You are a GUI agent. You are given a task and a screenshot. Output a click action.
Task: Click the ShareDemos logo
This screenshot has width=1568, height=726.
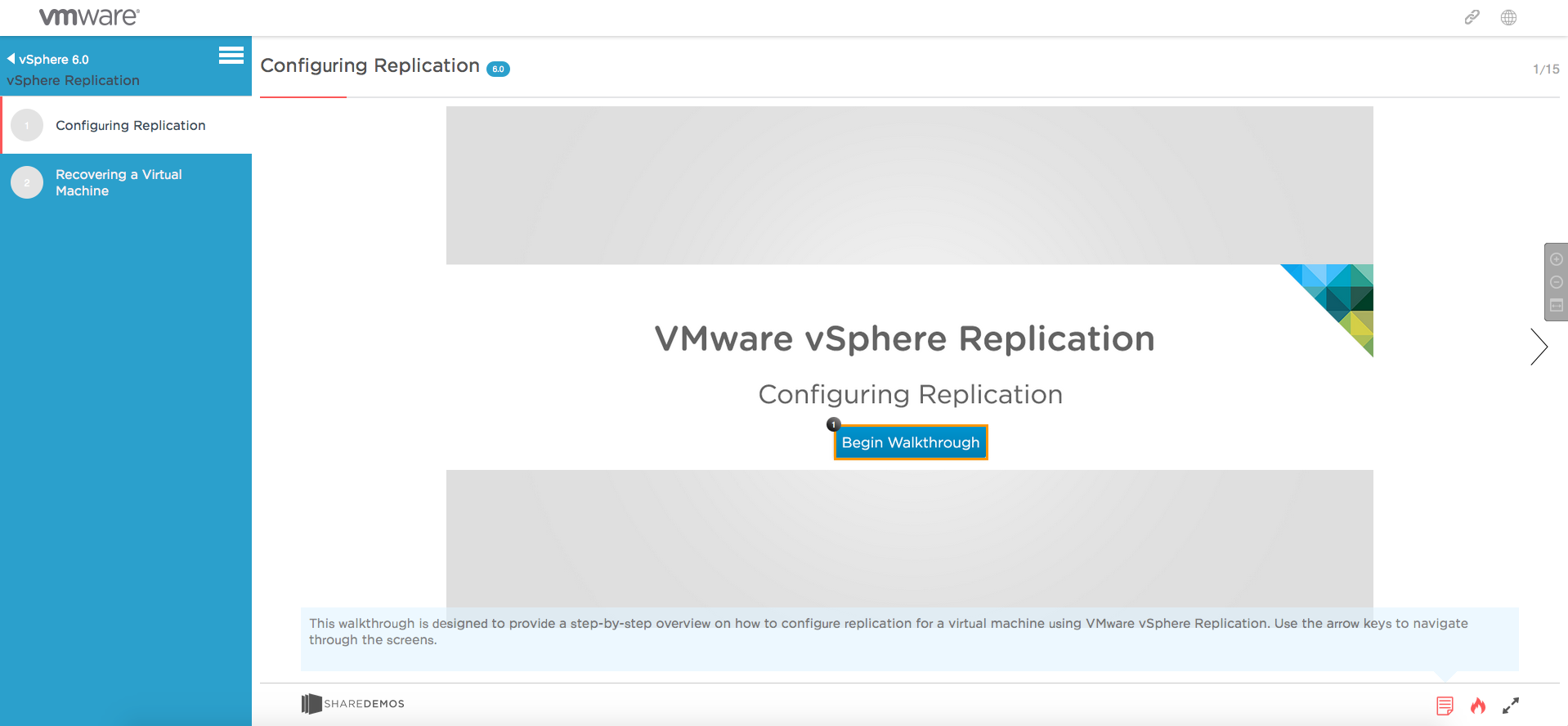click(x=352, y=704)
